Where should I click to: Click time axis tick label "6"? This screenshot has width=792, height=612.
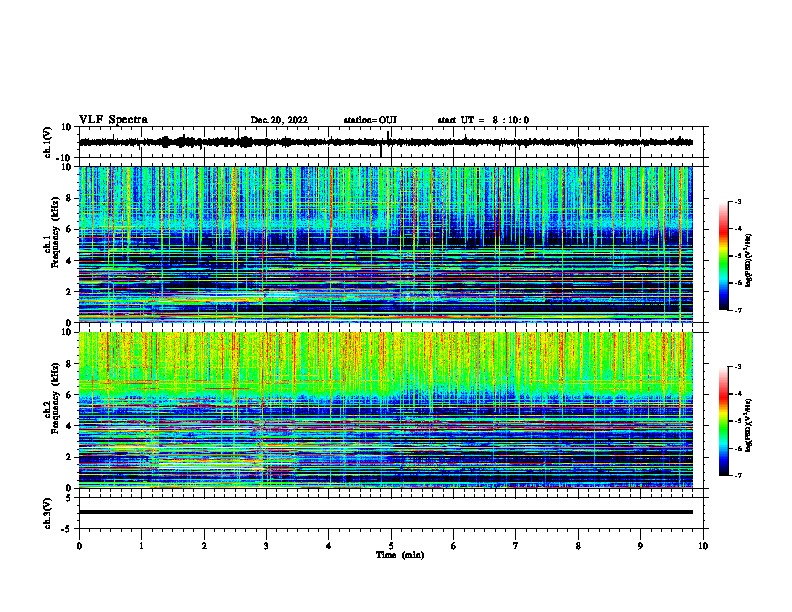(x=454, y=546)
